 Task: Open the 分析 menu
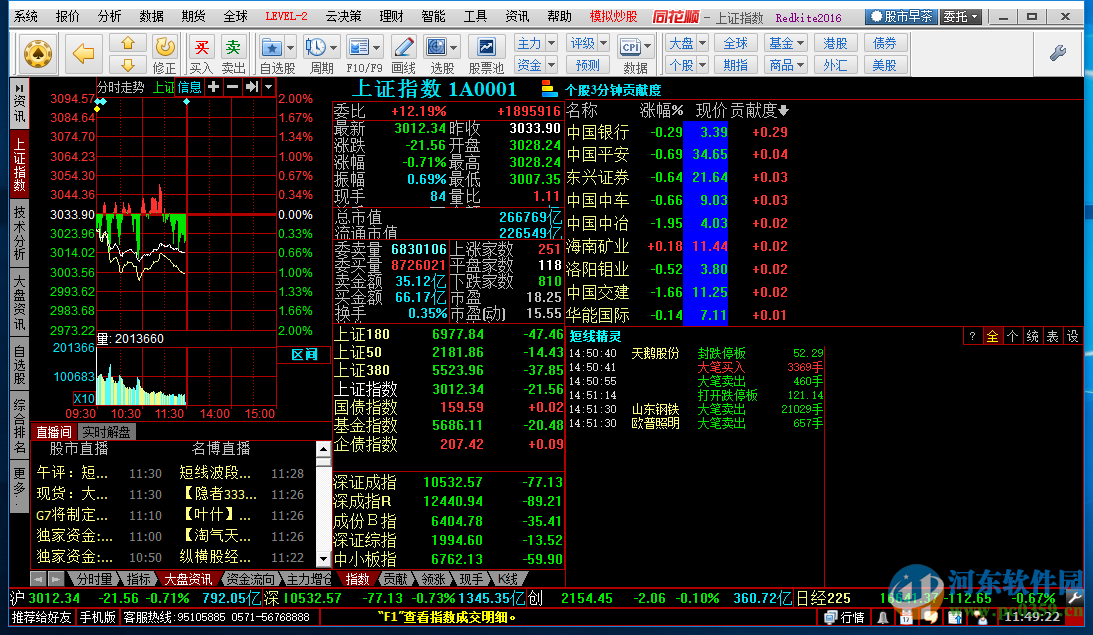click(110, 17)
